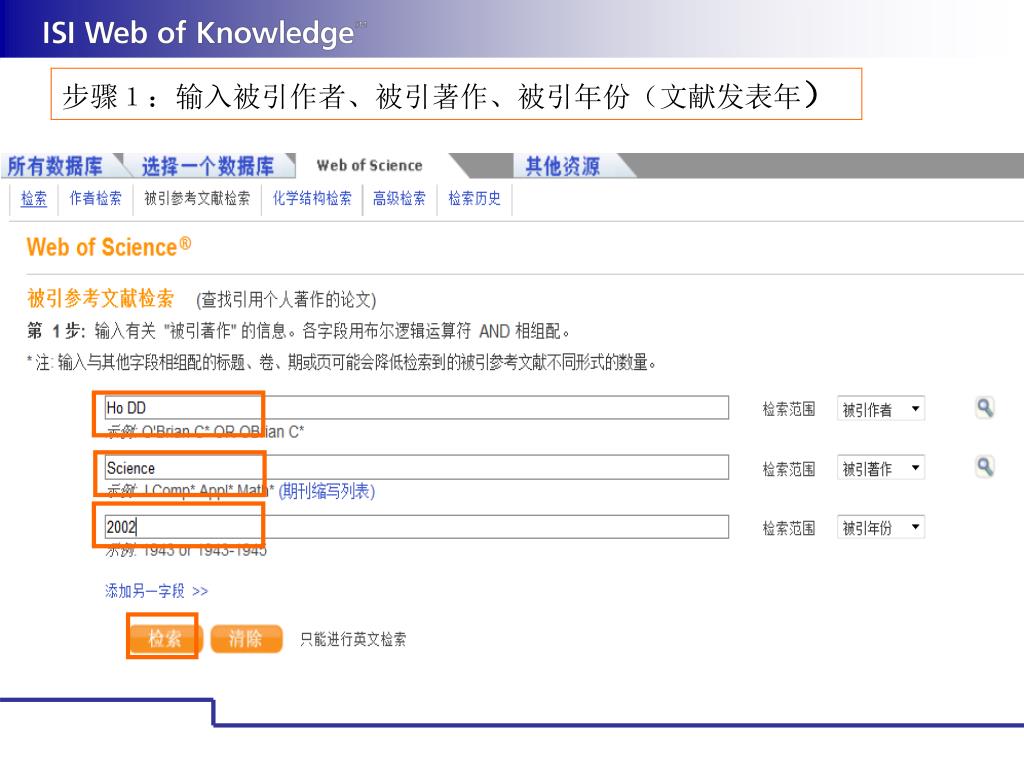1024x768 pixels.
Task: Click the 只能进行英文检索 note text
Action: 353,639
